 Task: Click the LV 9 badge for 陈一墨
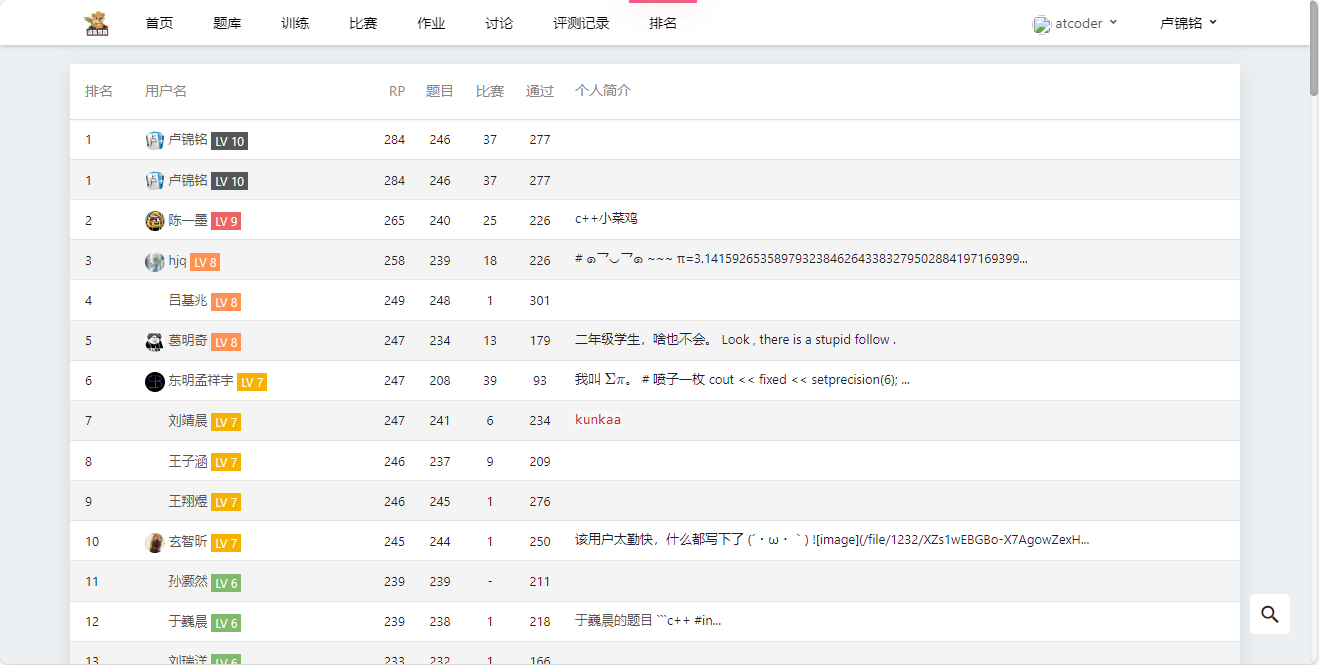coord(226,222)
